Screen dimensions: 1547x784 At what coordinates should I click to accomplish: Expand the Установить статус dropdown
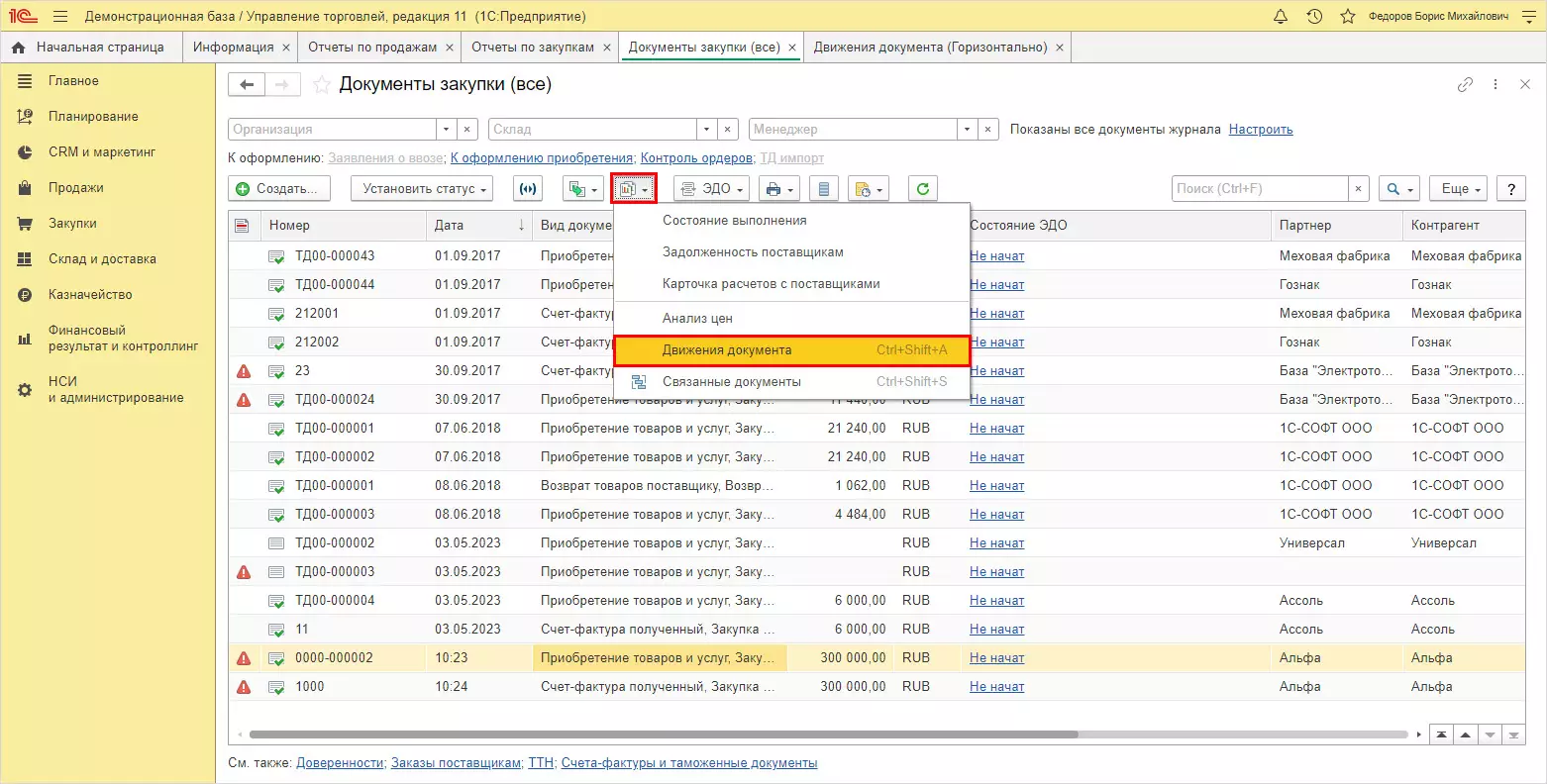424,189
